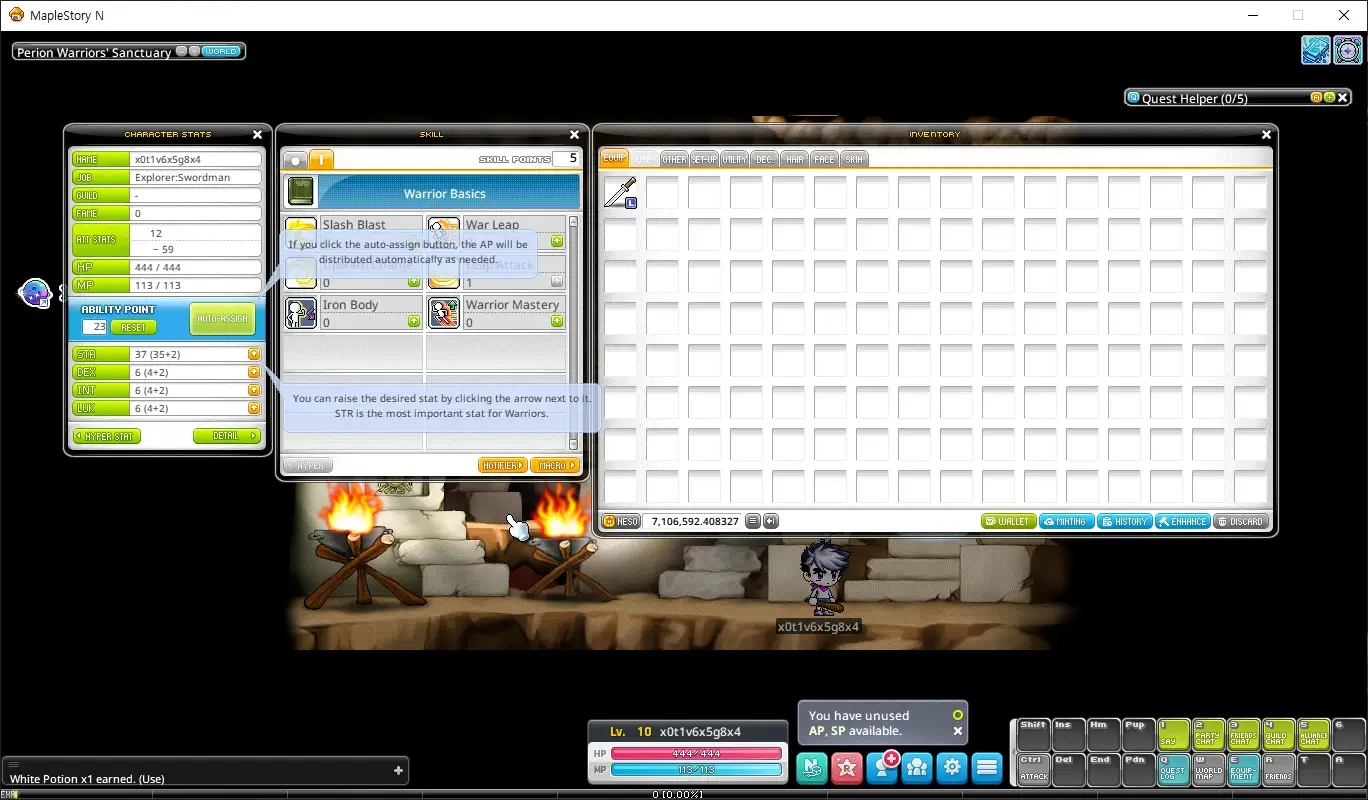Image resolution: width=1368 pixels, height=800 pixels.
Task: Open the green N marketplace icon
Action: pos(812,767)
